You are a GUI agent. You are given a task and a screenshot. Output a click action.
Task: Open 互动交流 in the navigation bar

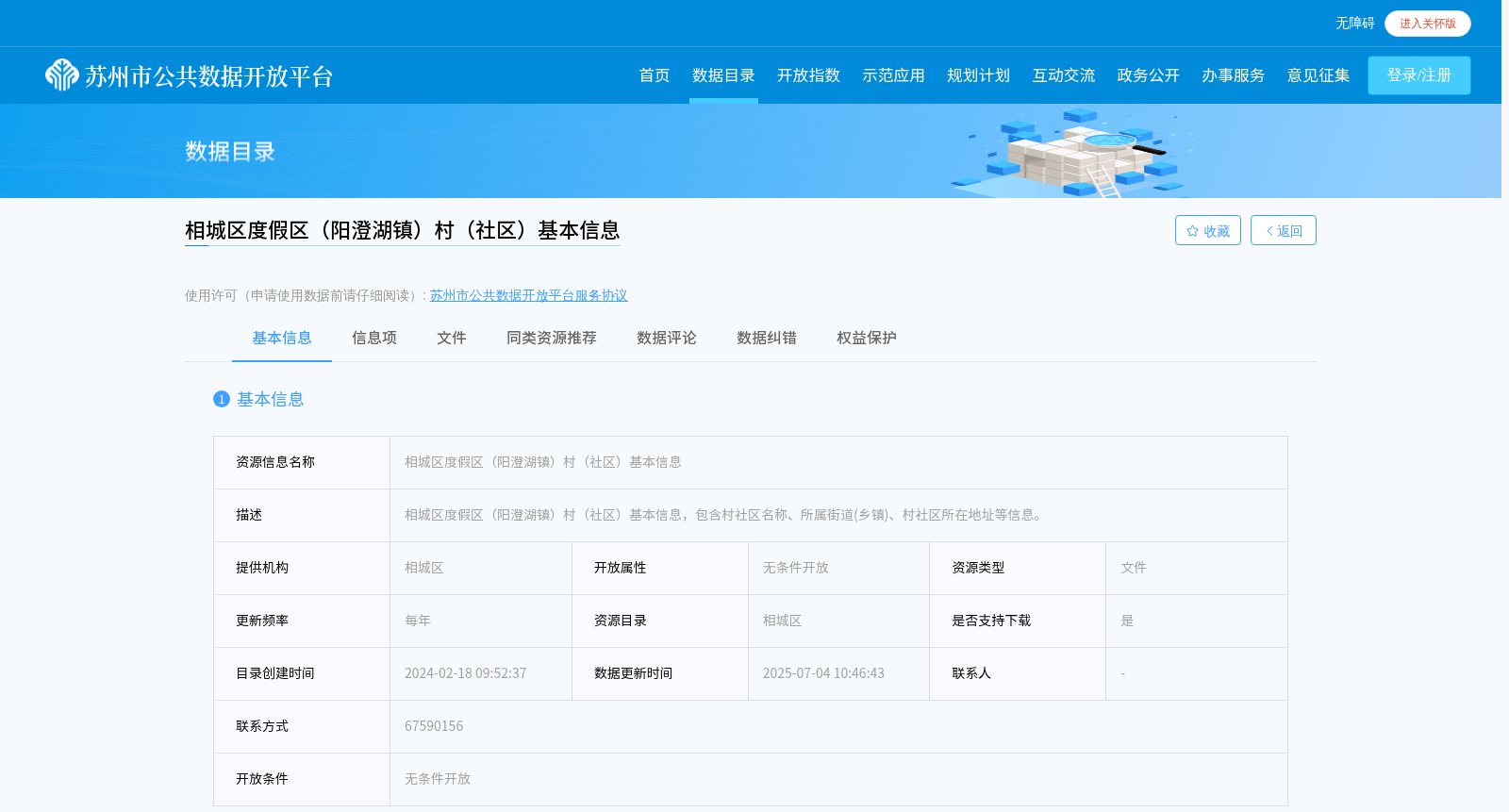tap(1063, 75)
